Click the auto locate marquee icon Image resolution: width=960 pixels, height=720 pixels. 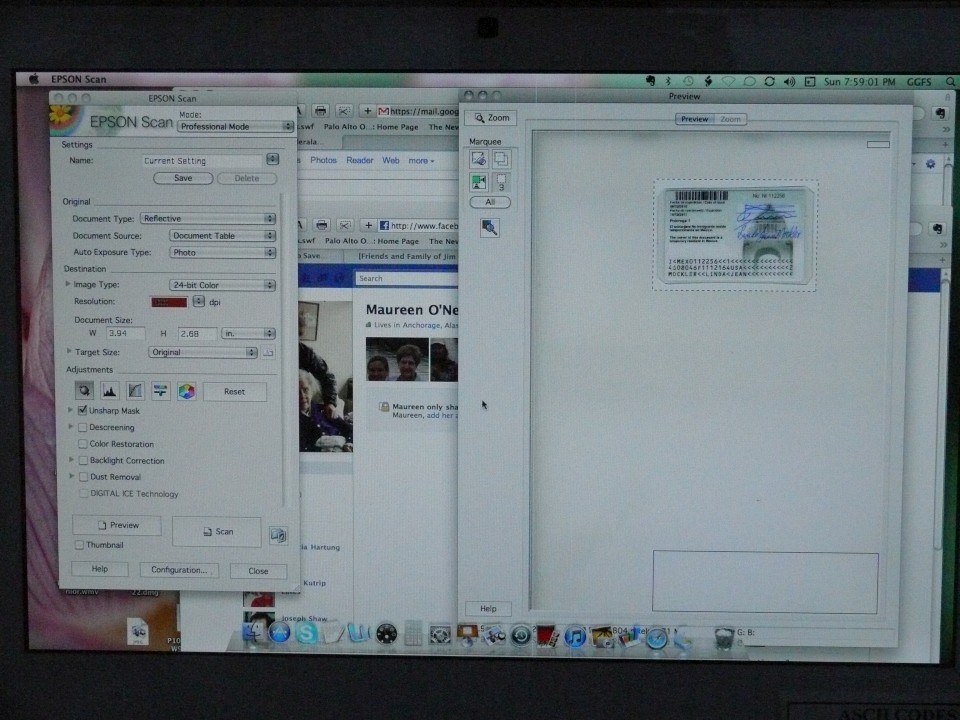tap(478, 159)
